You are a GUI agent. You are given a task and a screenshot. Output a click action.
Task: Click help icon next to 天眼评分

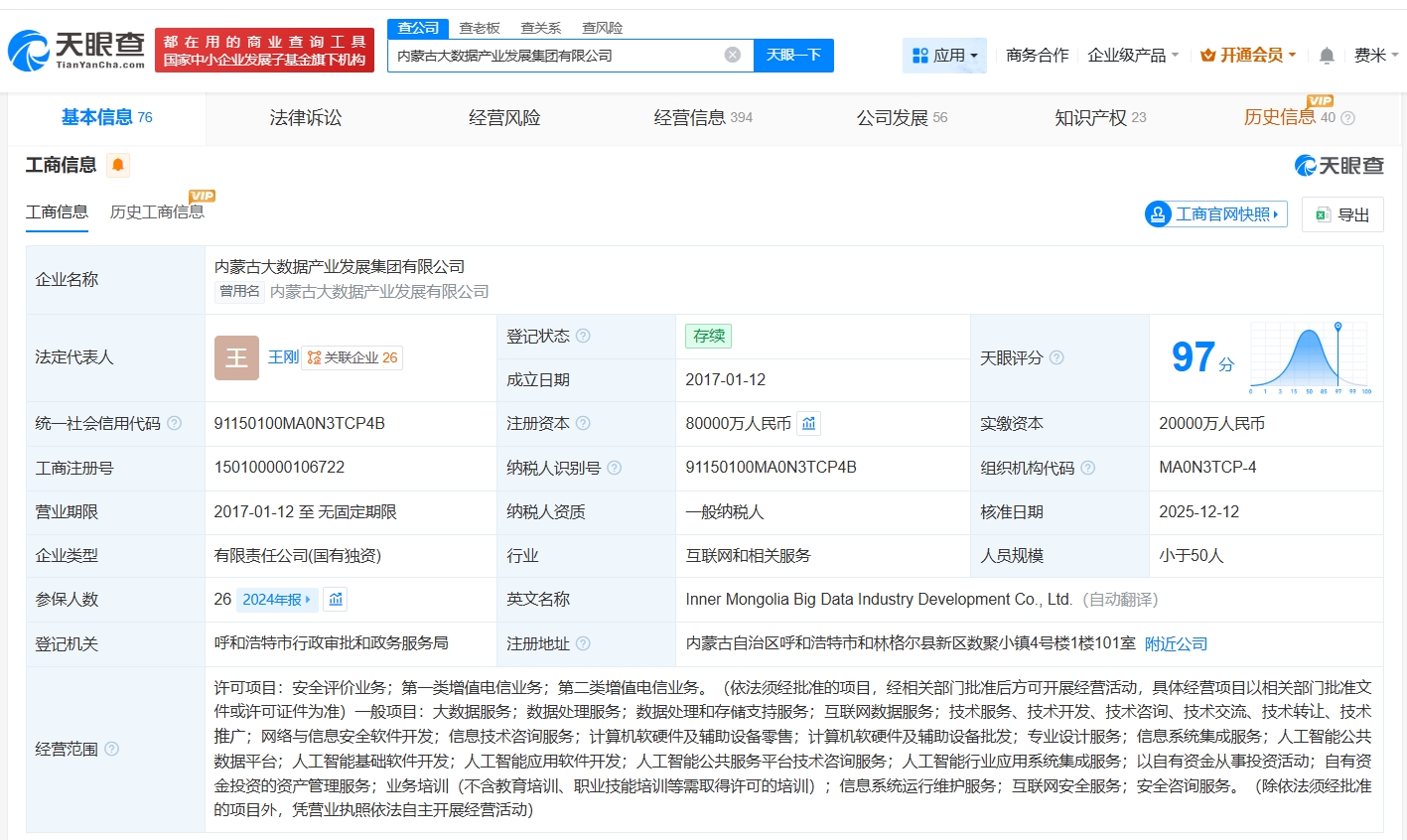click(1056, 357)
